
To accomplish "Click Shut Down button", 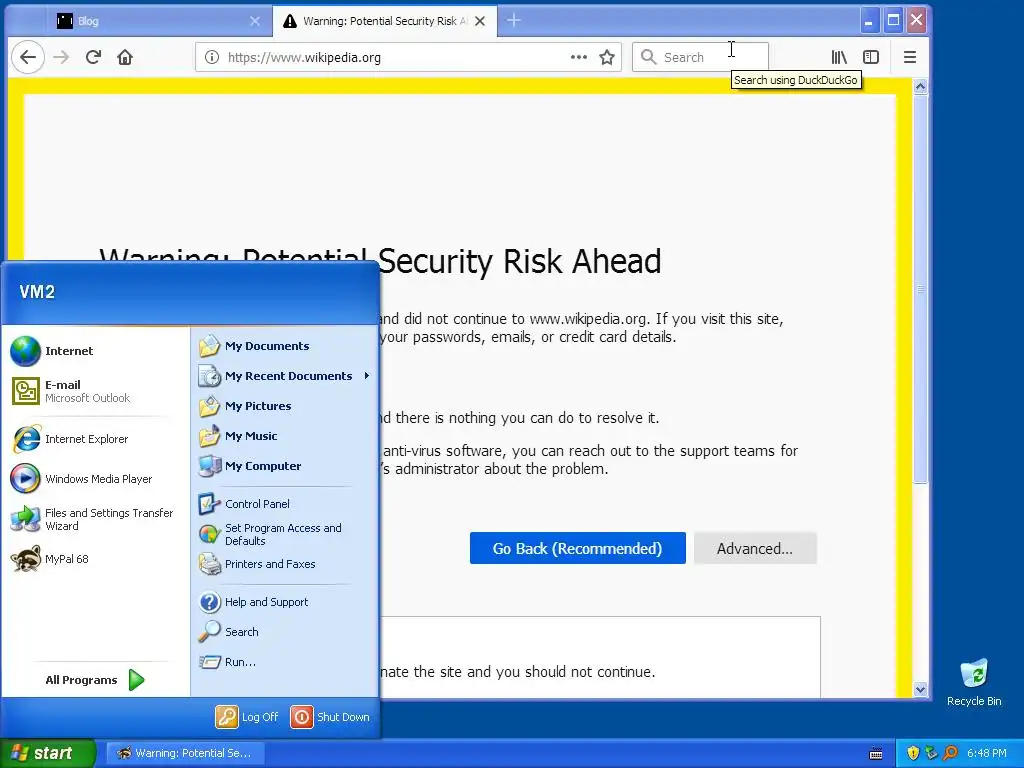I will point(330,717).
